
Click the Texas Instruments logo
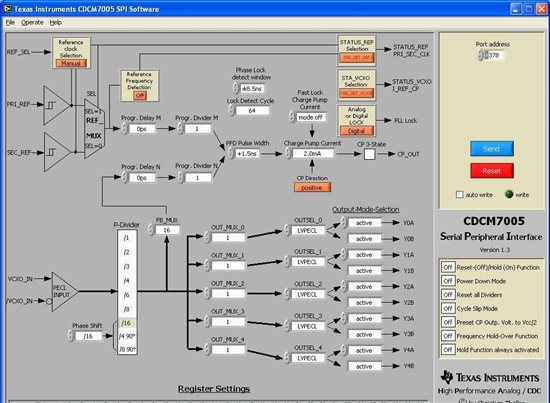pyautogui.click(x=490, y=378)
